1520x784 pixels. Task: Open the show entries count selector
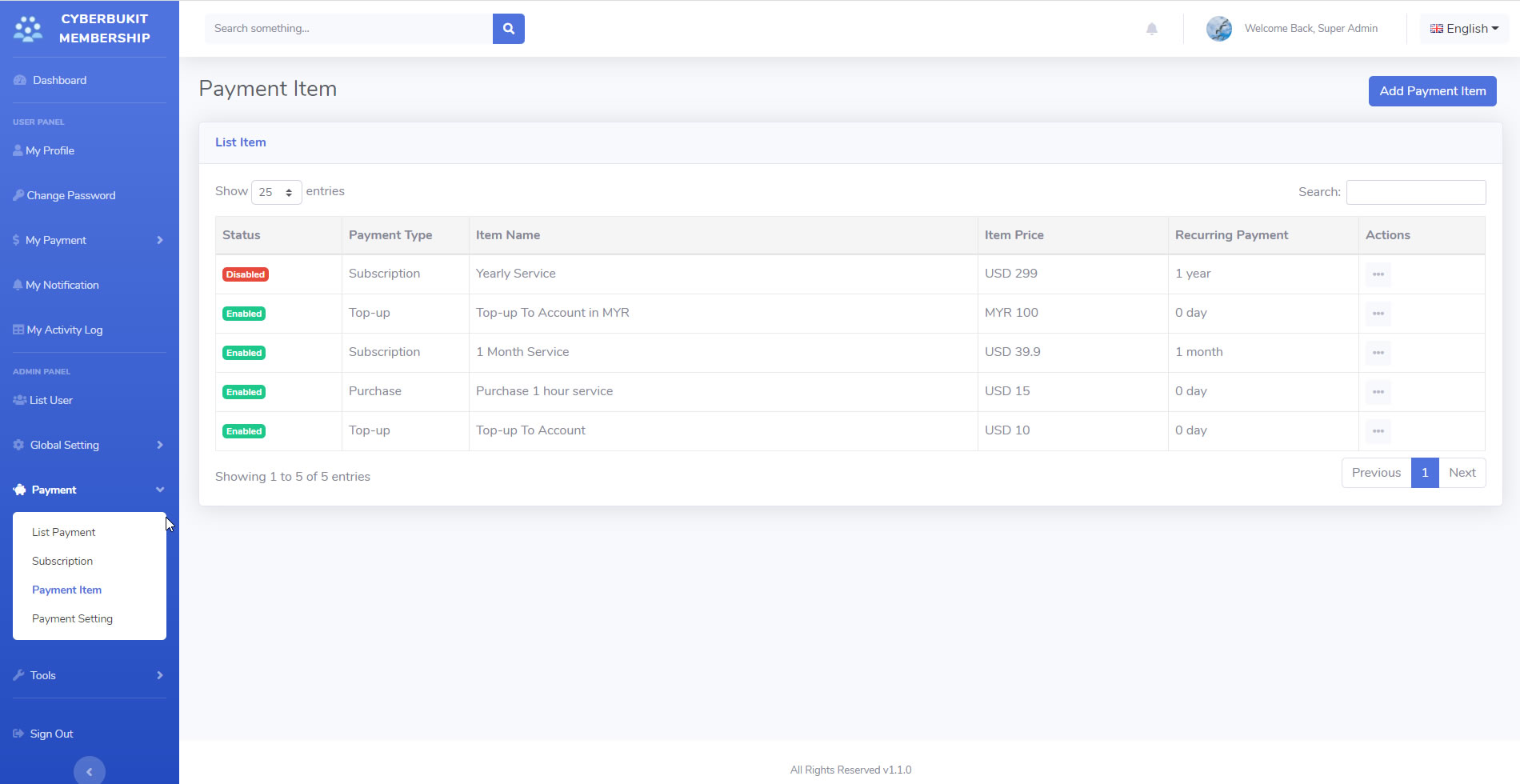coord(276,192)
